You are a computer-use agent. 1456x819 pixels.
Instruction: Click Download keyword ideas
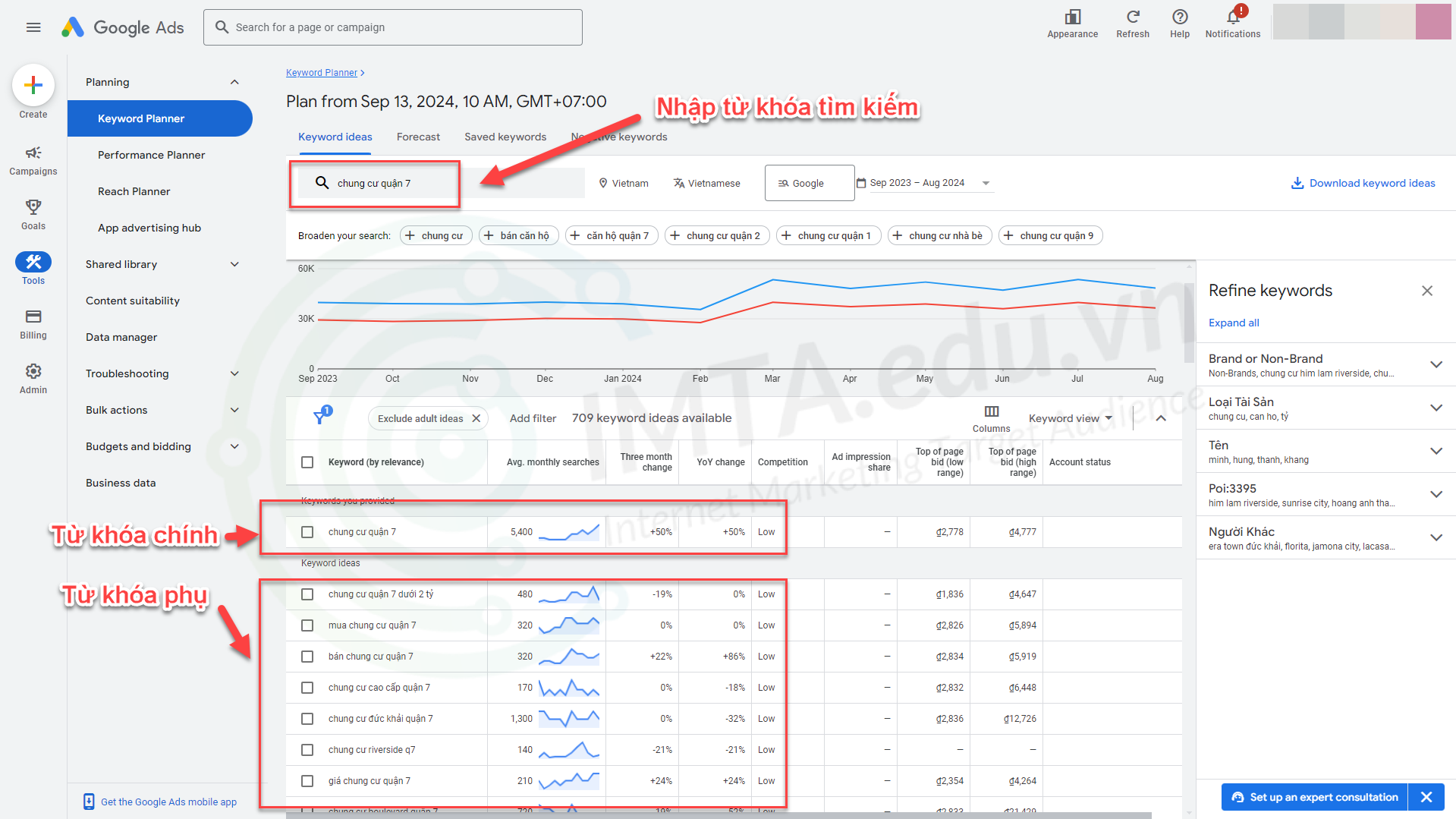(1363, 183)
